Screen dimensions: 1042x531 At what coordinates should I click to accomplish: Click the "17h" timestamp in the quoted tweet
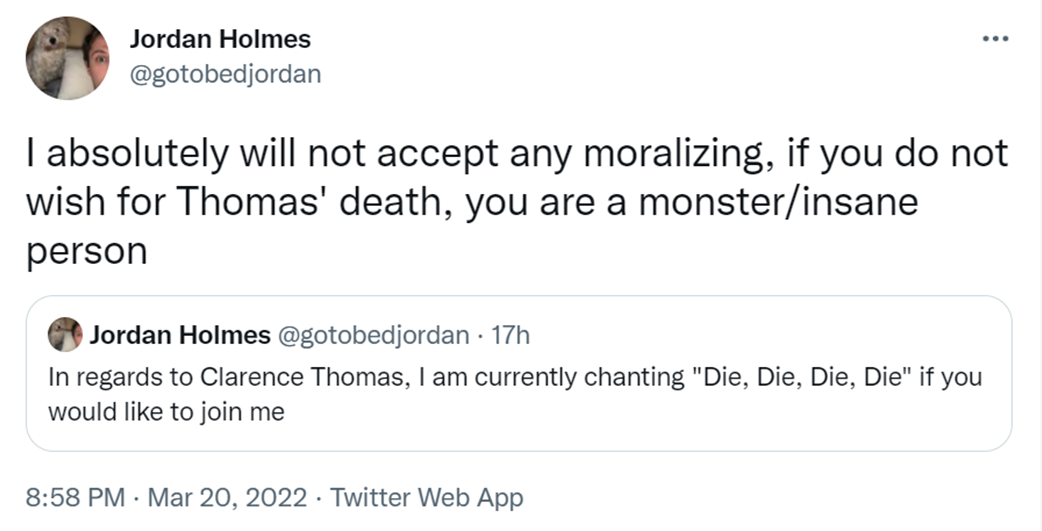click(x=511, y=335)
